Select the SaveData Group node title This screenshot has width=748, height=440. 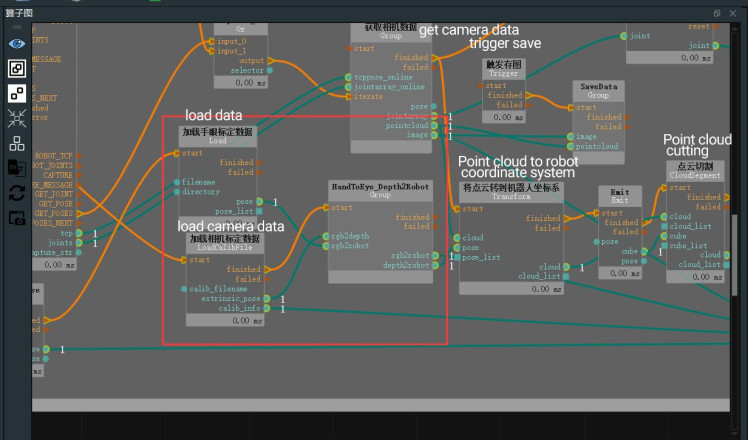click(x=599, y=91)
